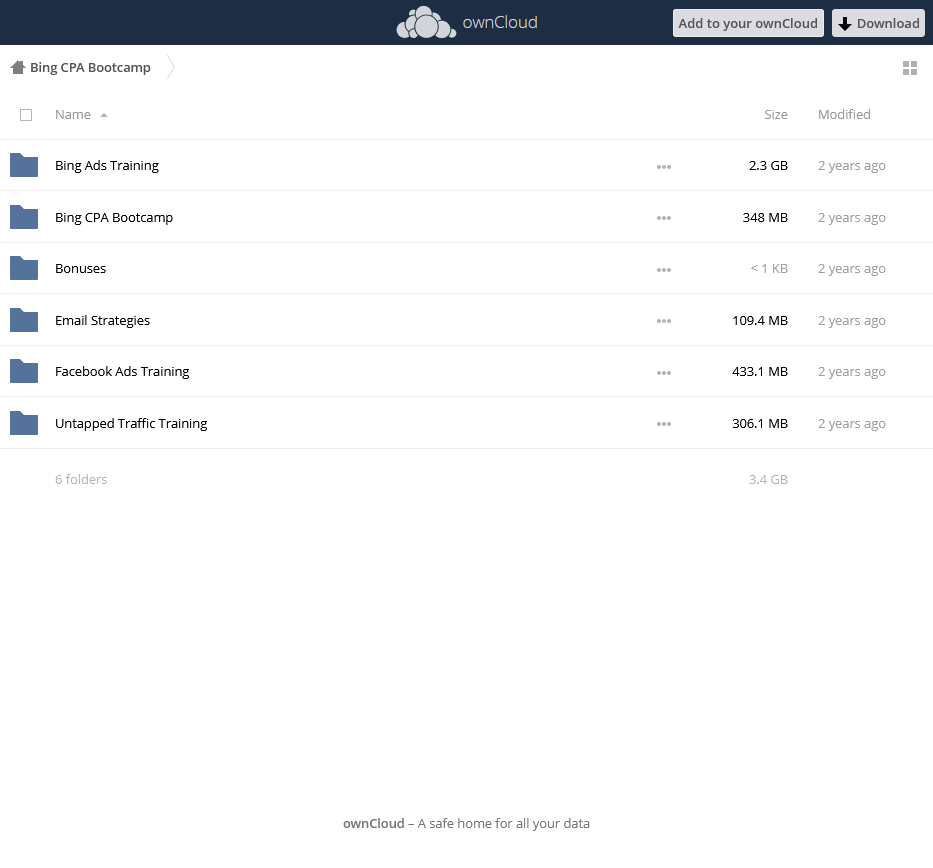Image resolution: width=933 pixels, height=868 pixels.
Task: Open the Facebook Ads Training folder name
Action: [x=122, y=371]
